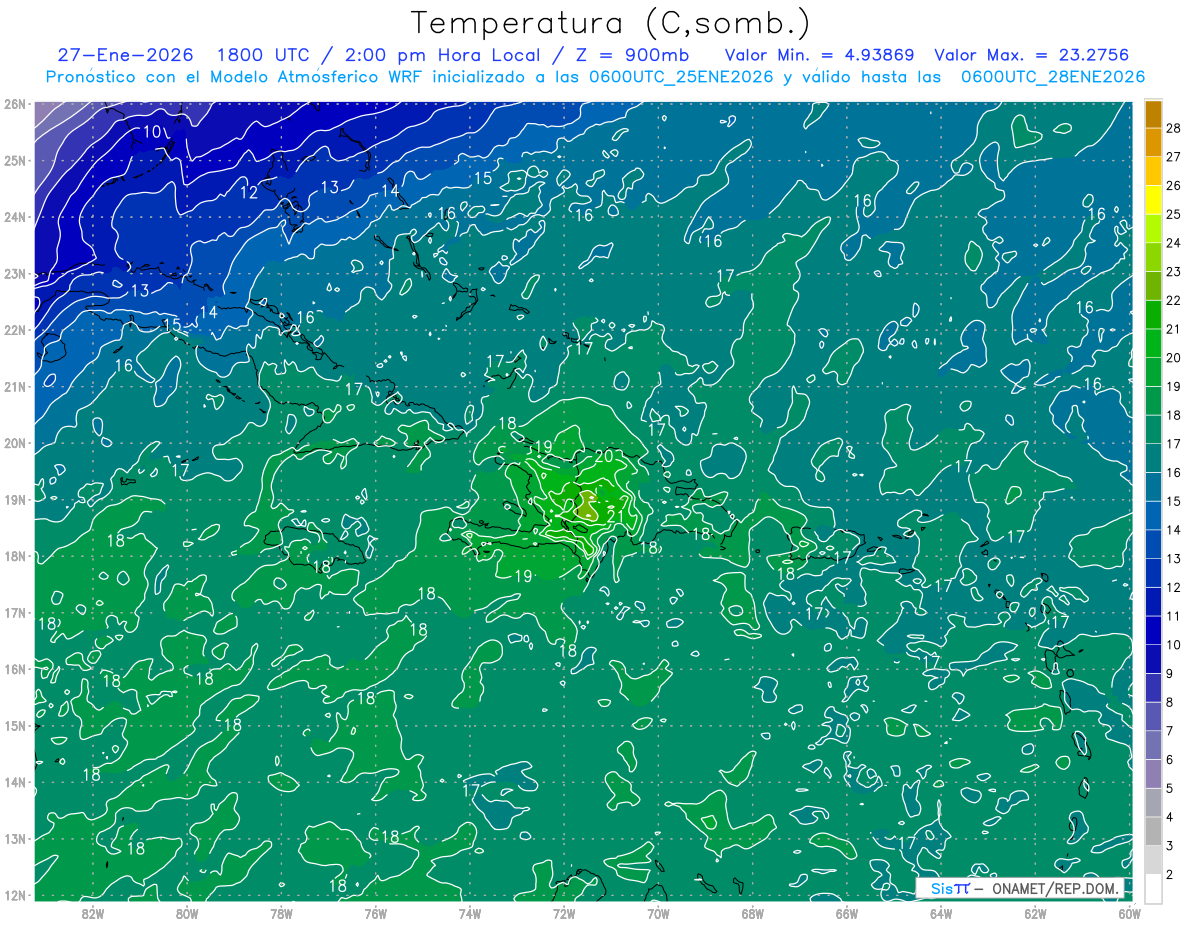
Task: Click the "1800 UTC" time text
Action: (x=264, y=55)
